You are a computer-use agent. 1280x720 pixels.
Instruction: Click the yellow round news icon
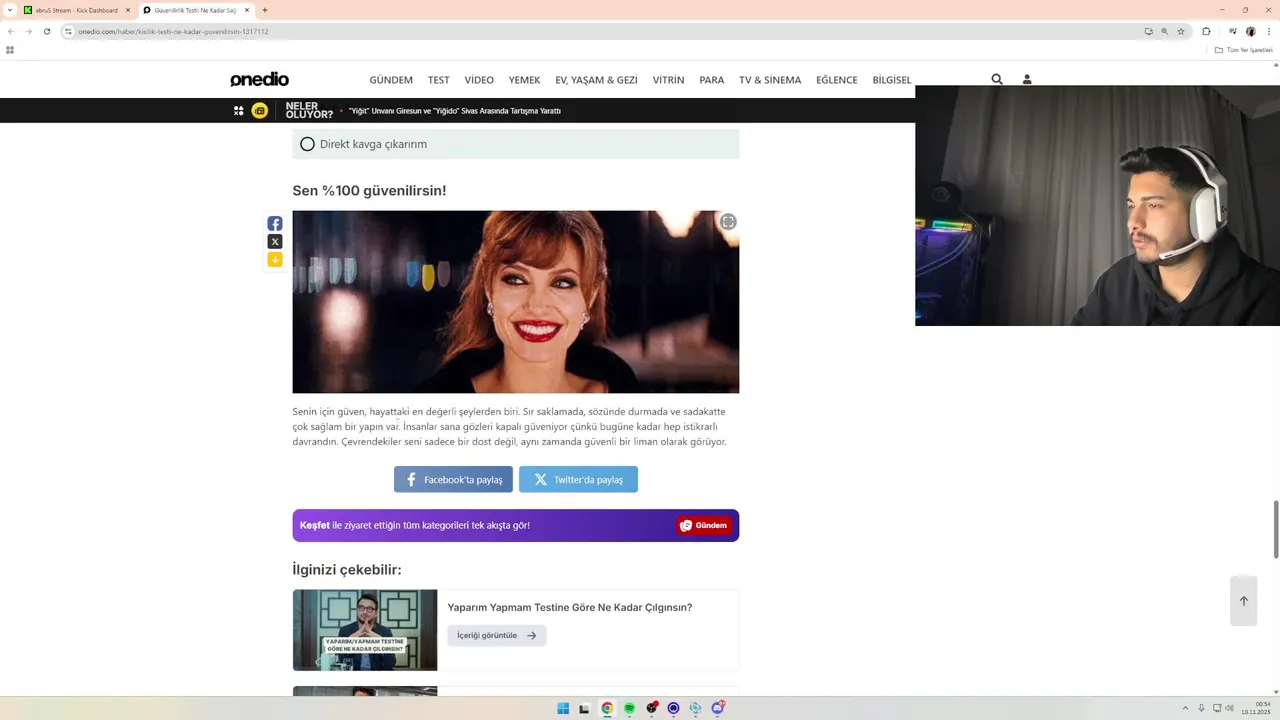point(260,111)
